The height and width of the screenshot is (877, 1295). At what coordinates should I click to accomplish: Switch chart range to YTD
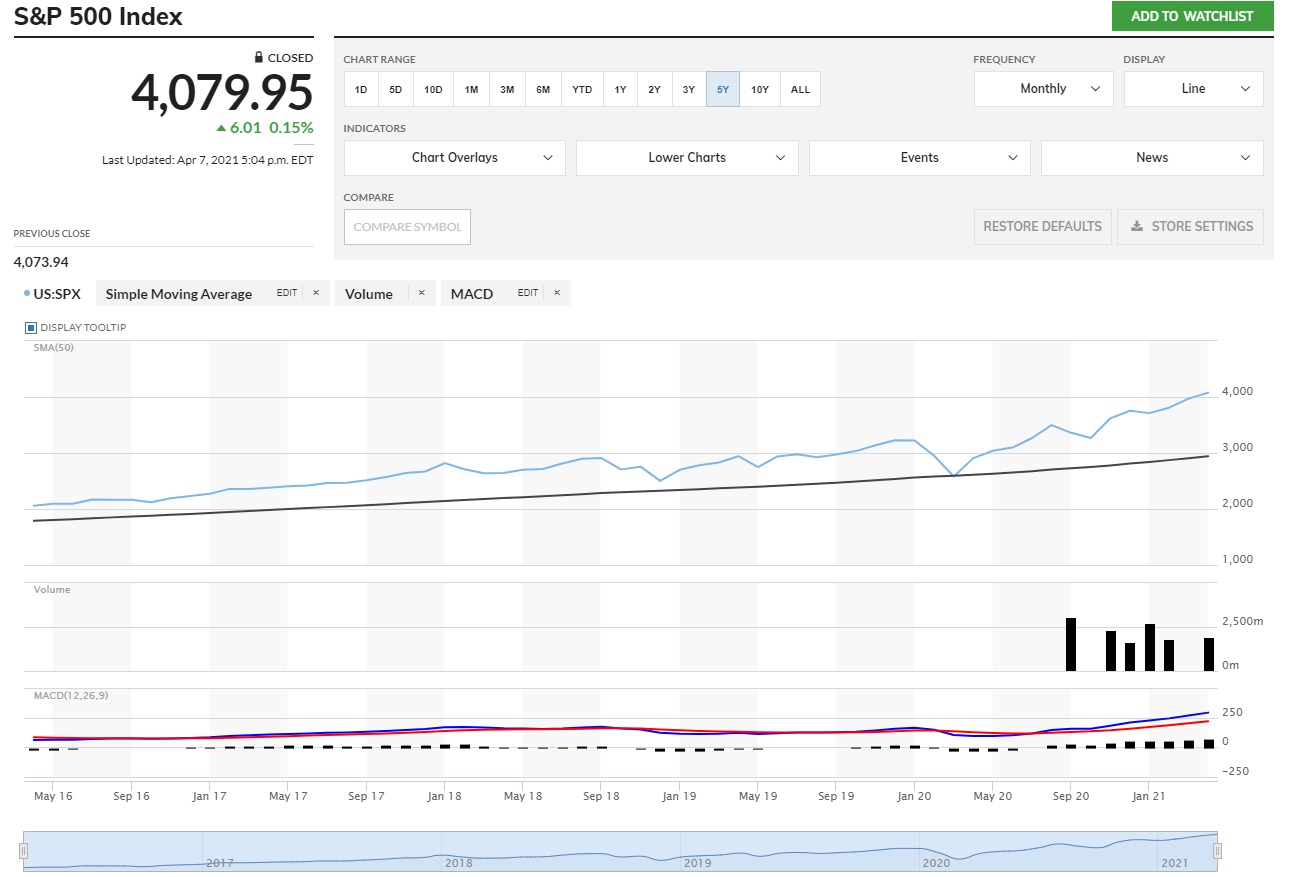[582, 90]
